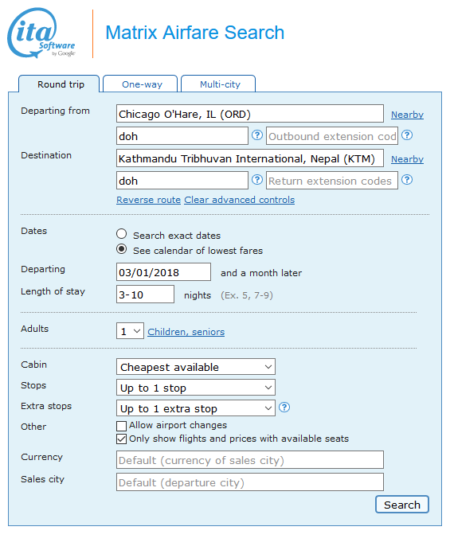The height and width of the screenshot is (550, 450).
Task: Open help icon beside return extension codes
Action: coord(407,180)
